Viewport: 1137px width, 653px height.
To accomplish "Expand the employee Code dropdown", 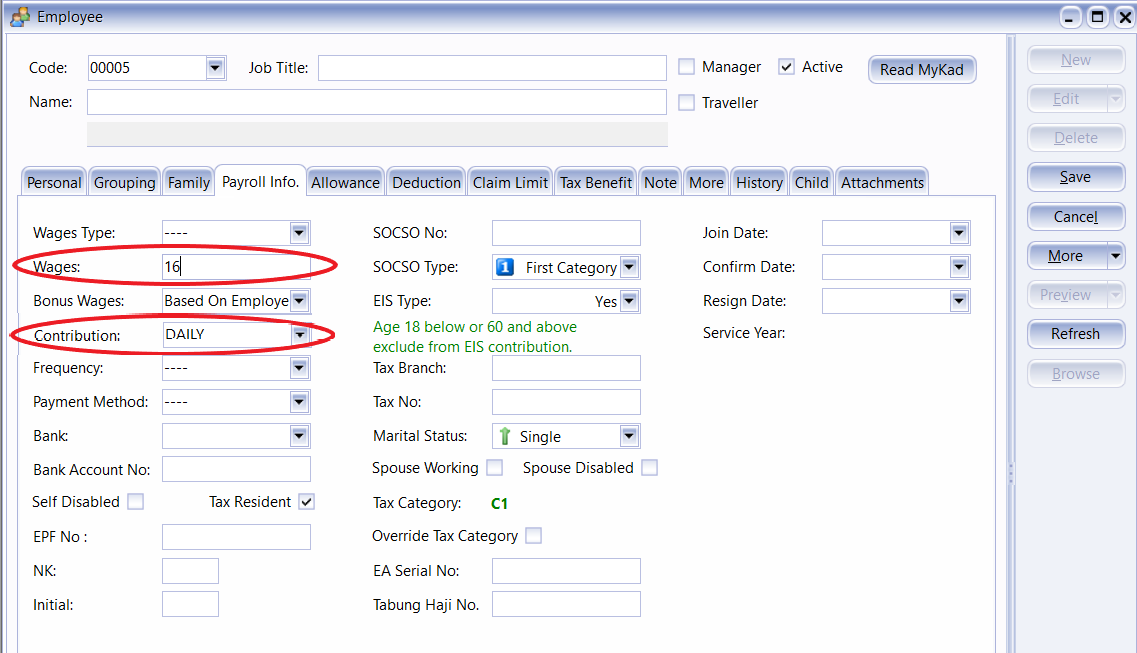I will (x=215, y=68).
